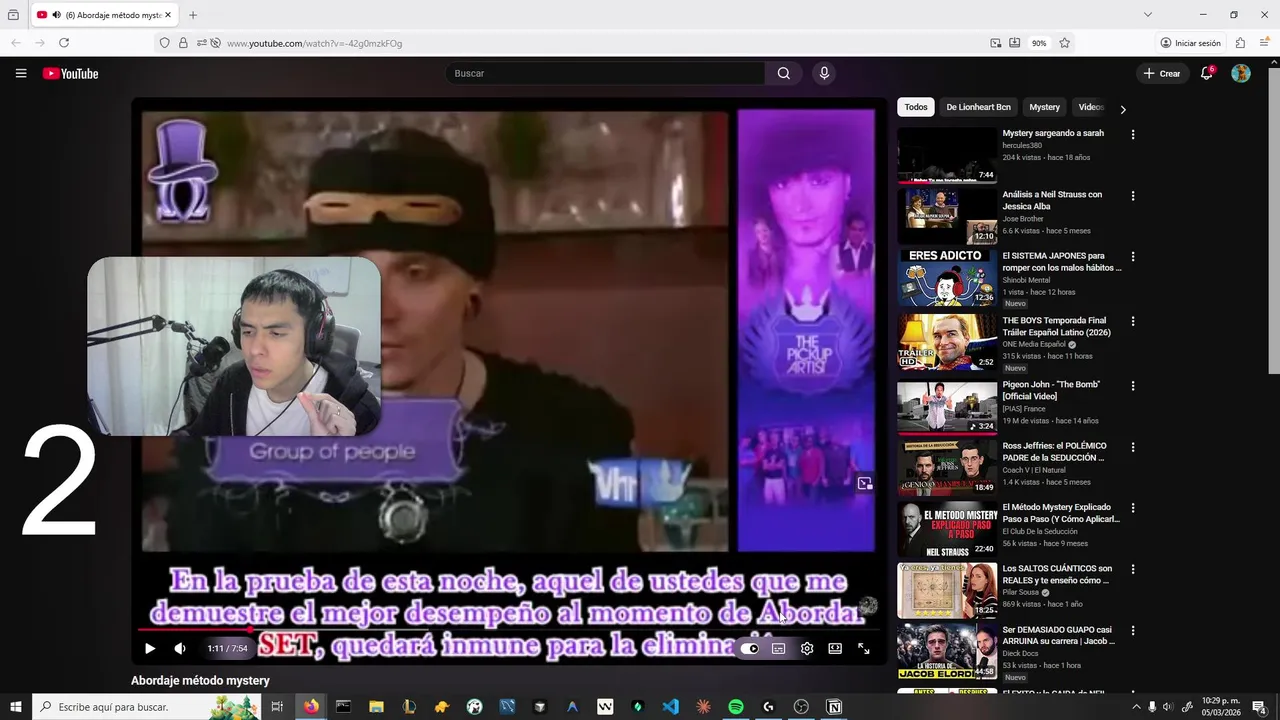Click the Crear button

(1162, 73)
